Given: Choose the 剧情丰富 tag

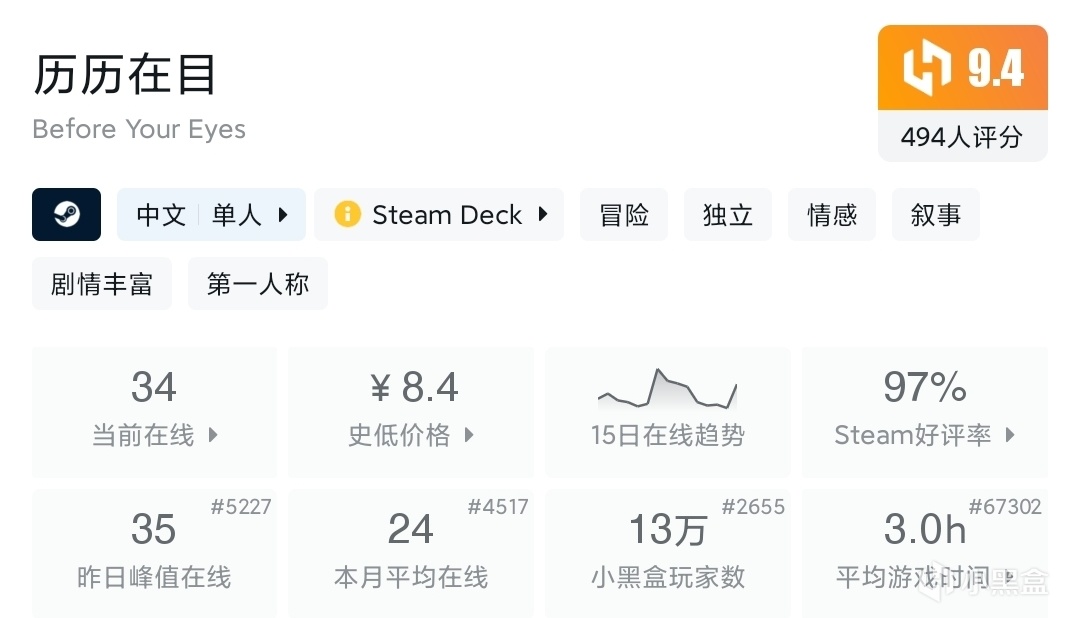Looking at the screenshot, I should click(x=102, y=284).
